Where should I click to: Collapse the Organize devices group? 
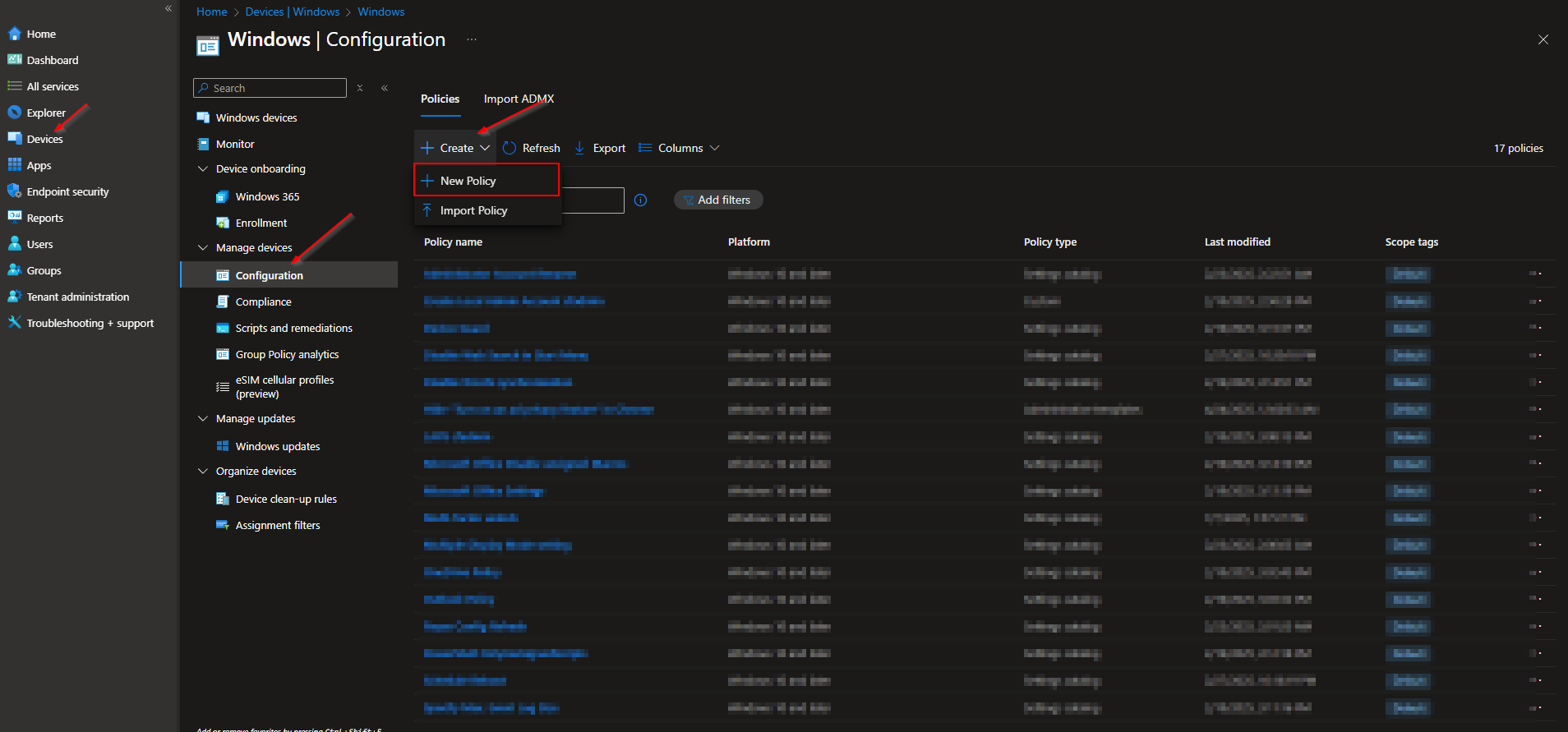[203, 472]
